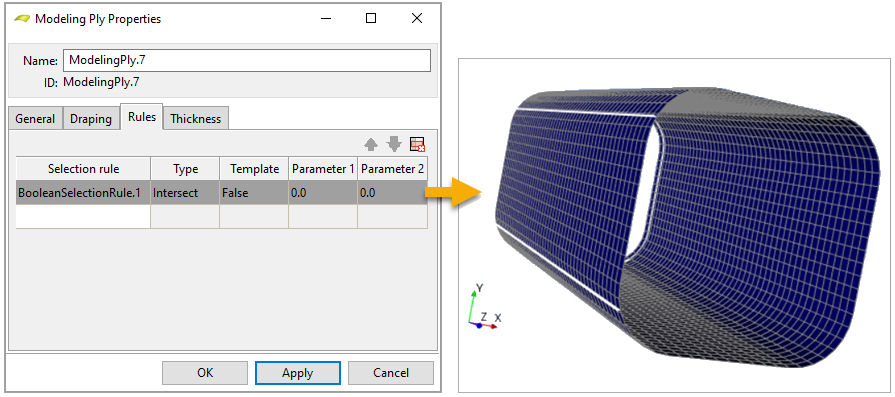Maximize the Modeling Ply Properties window

pyautogui.click(x=371, y=18)
